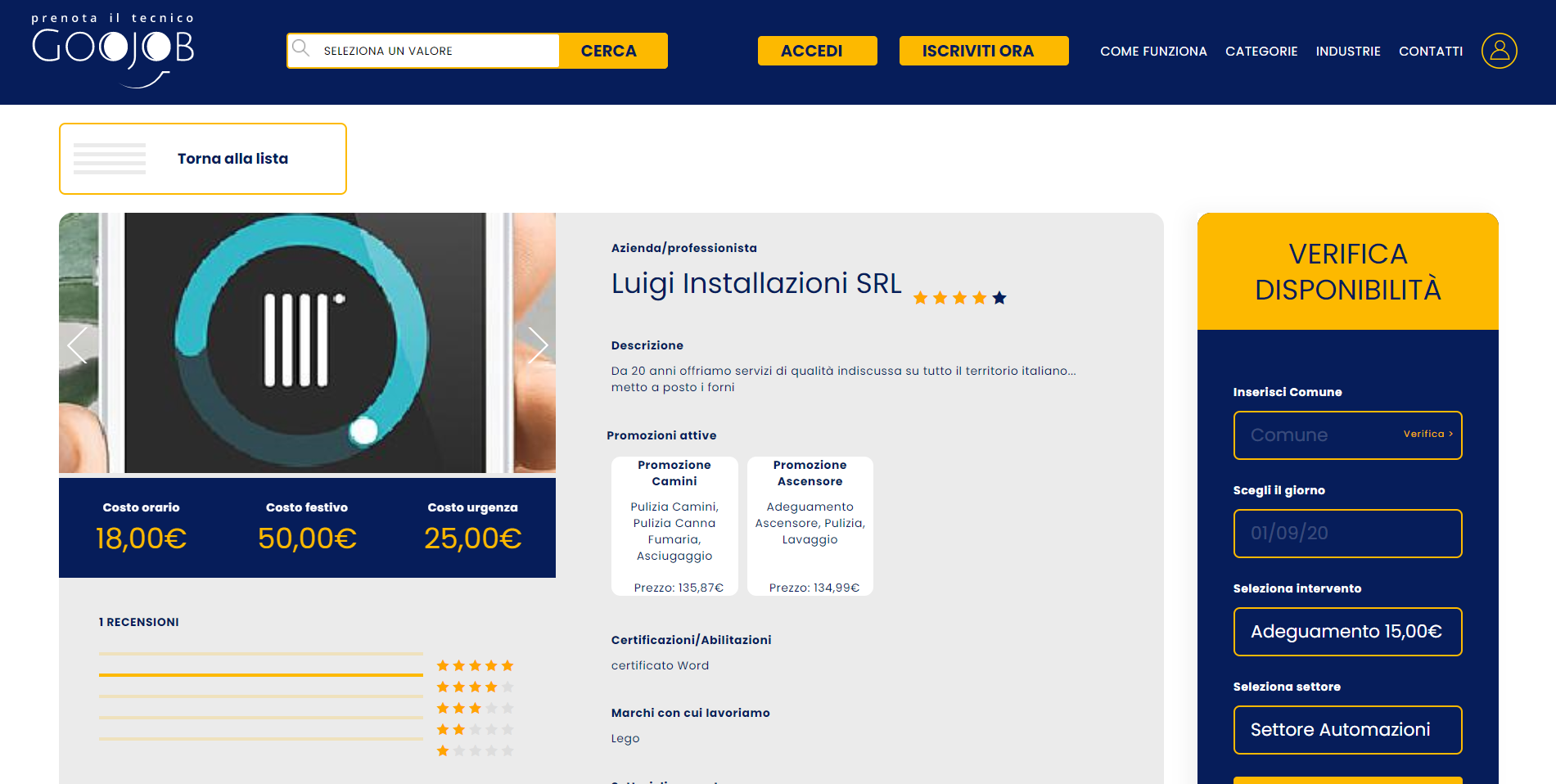The height and width of the screenshot is (784, 1556).
Task: Click the GooJob logo
Action: click(x=113, y=50)
